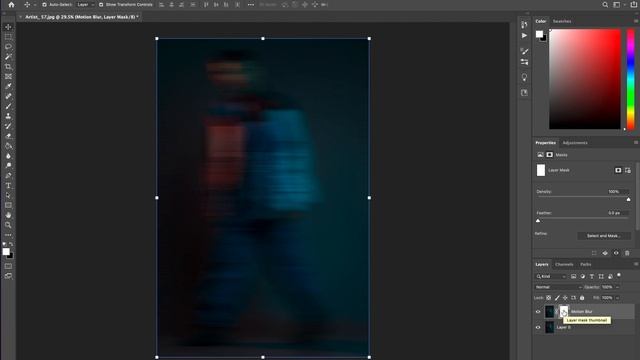The height and width of the screenshot is (360, 640).
Task: Select the Brush tool
Action: 8,106
